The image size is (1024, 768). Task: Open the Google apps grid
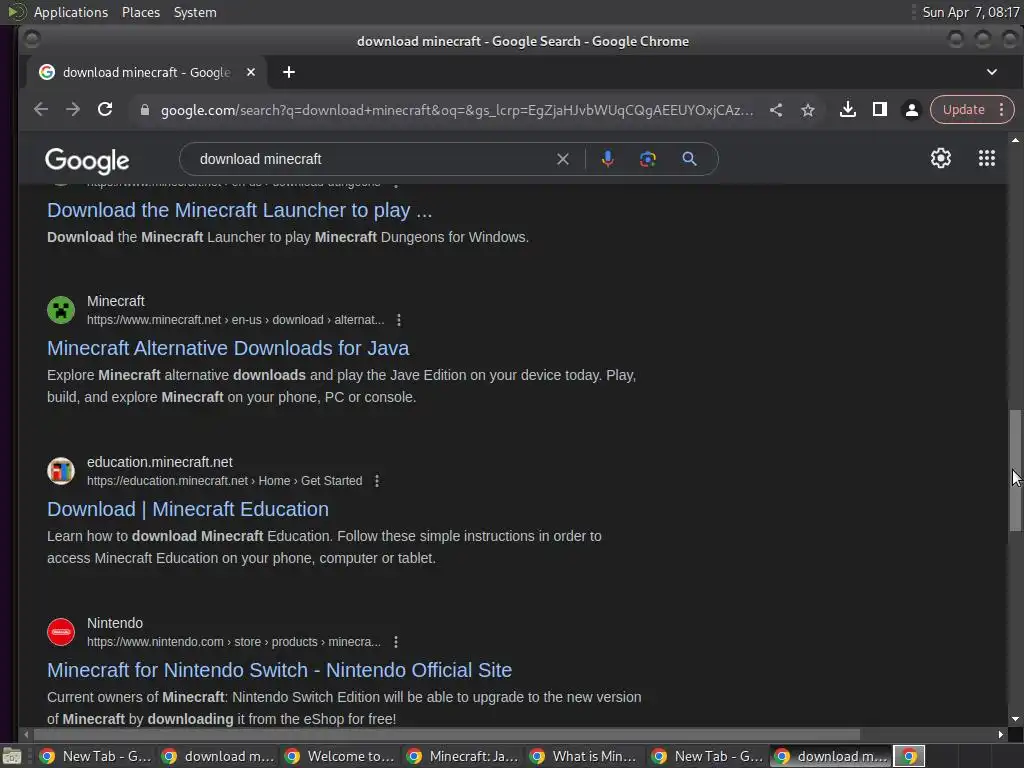click(x=987, y=158)
